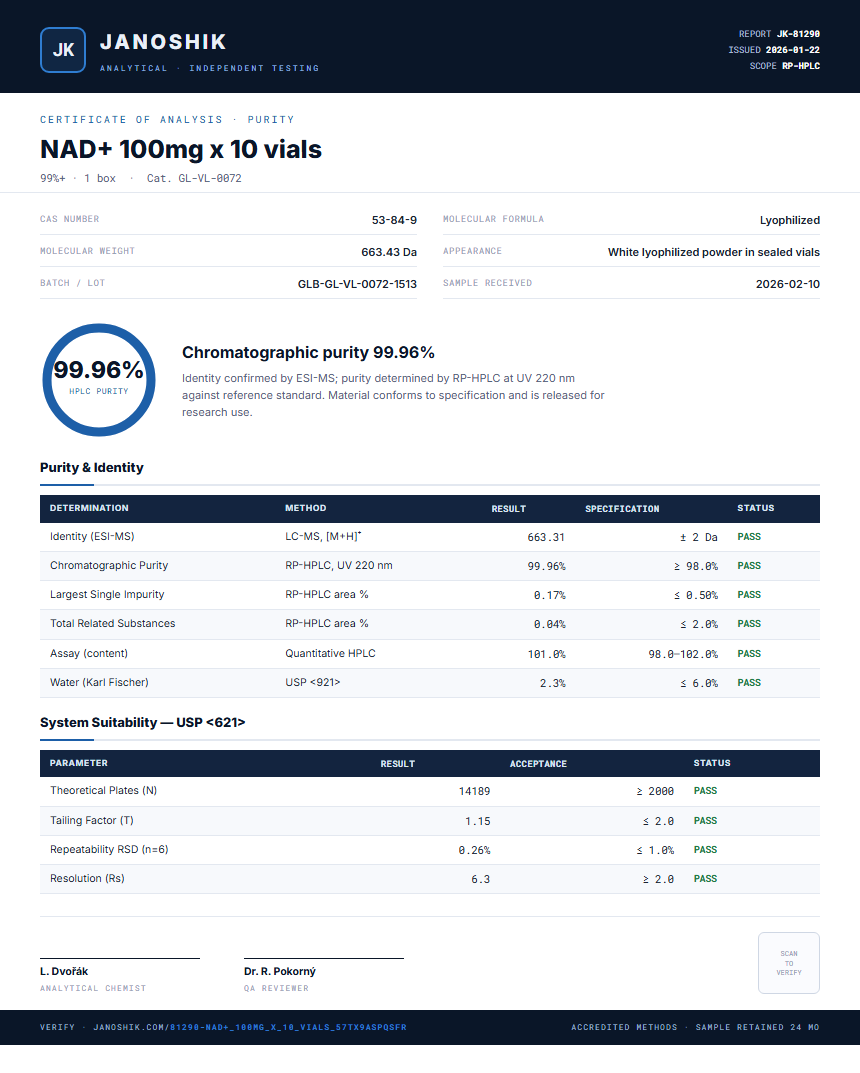The image size is (860, 1073).
Task: Select the Identity (ESI-MS) row label
Action: 92,536
